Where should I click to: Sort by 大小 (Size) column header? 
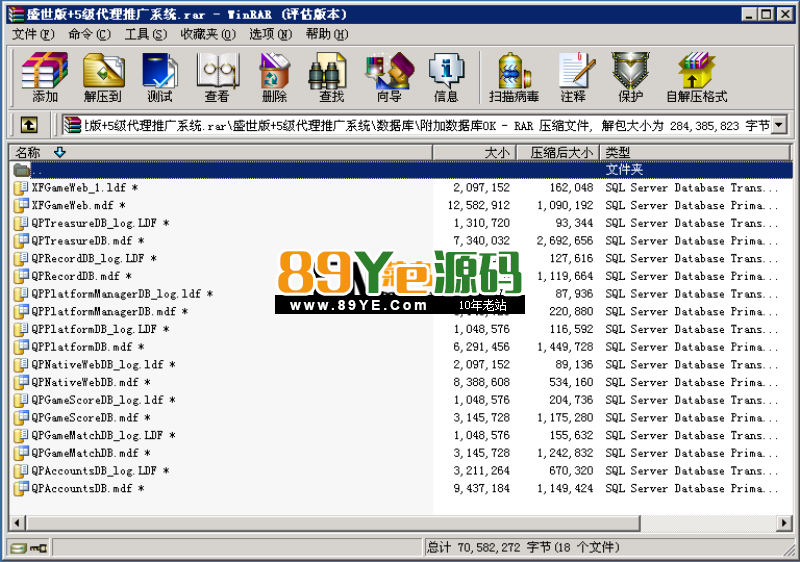[x=474, y=152]
